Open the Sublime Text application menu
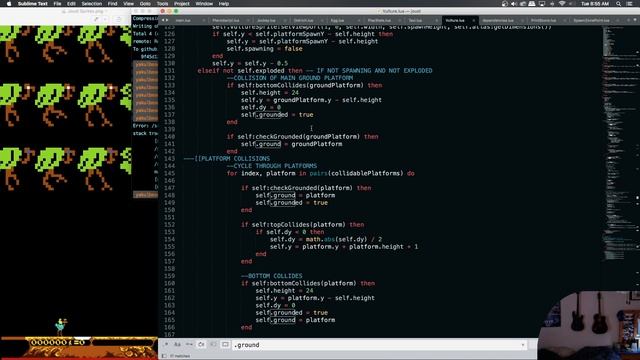The image size is (640, 360). (x=33, y=4)
